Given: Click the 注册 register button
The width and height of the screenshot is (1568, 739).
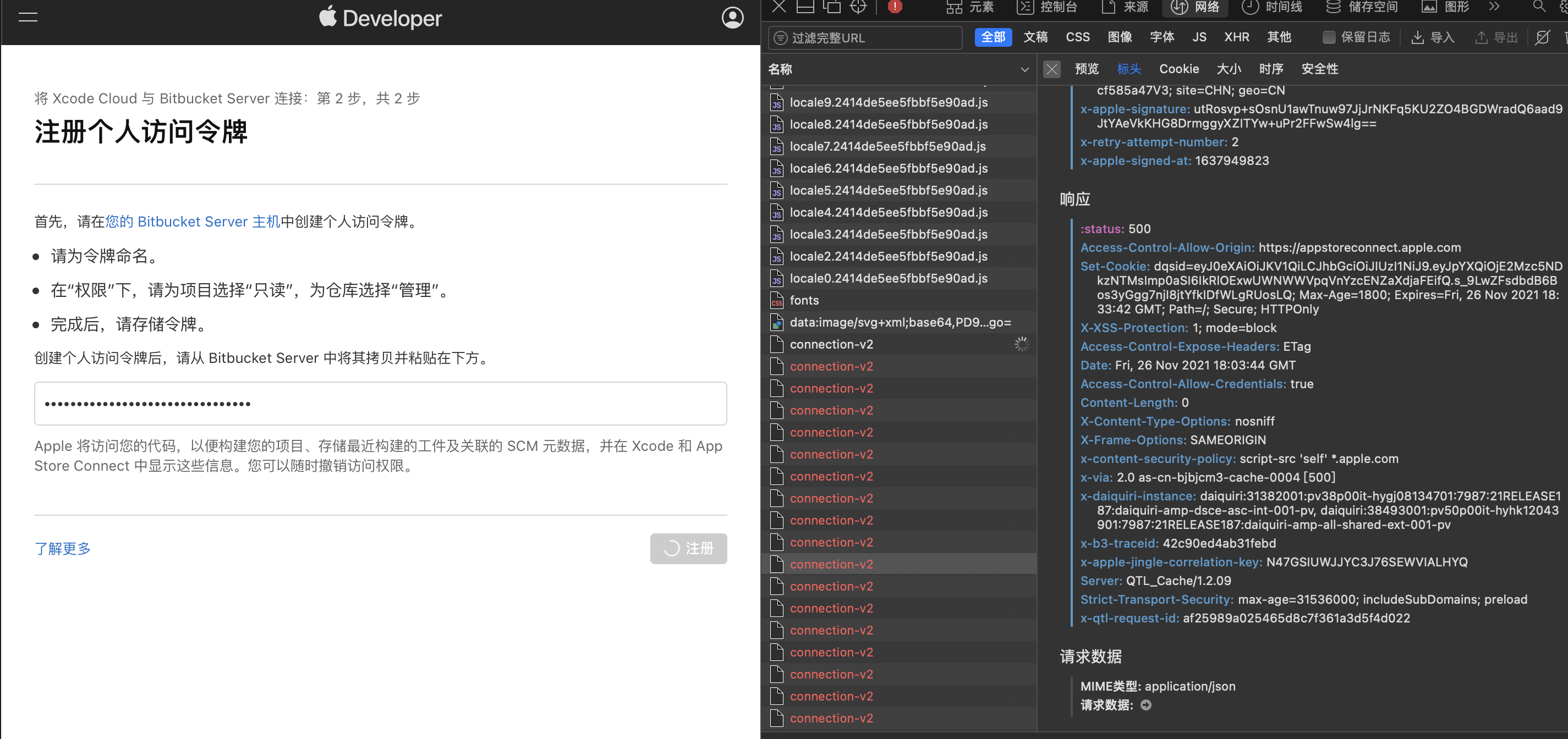Looking at the screenshot, I should 688,549.
